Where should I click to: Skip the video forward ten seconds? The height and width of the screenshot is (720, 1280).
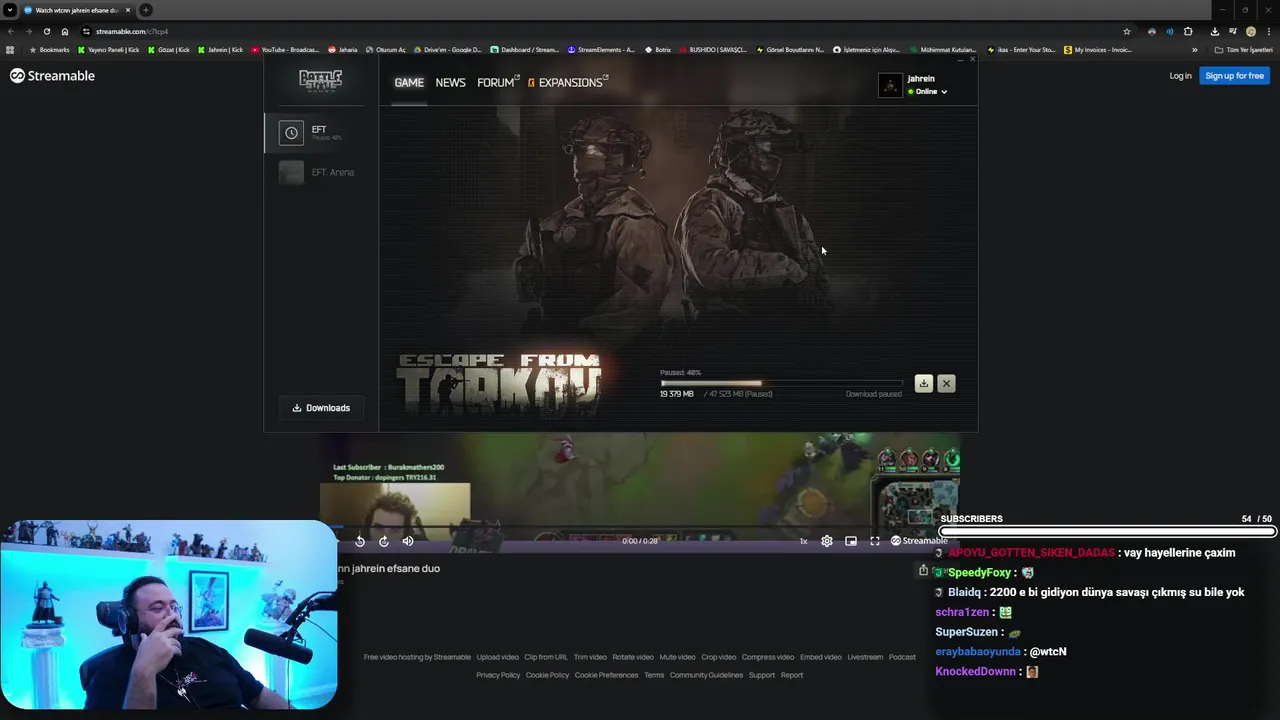[383, 541]
